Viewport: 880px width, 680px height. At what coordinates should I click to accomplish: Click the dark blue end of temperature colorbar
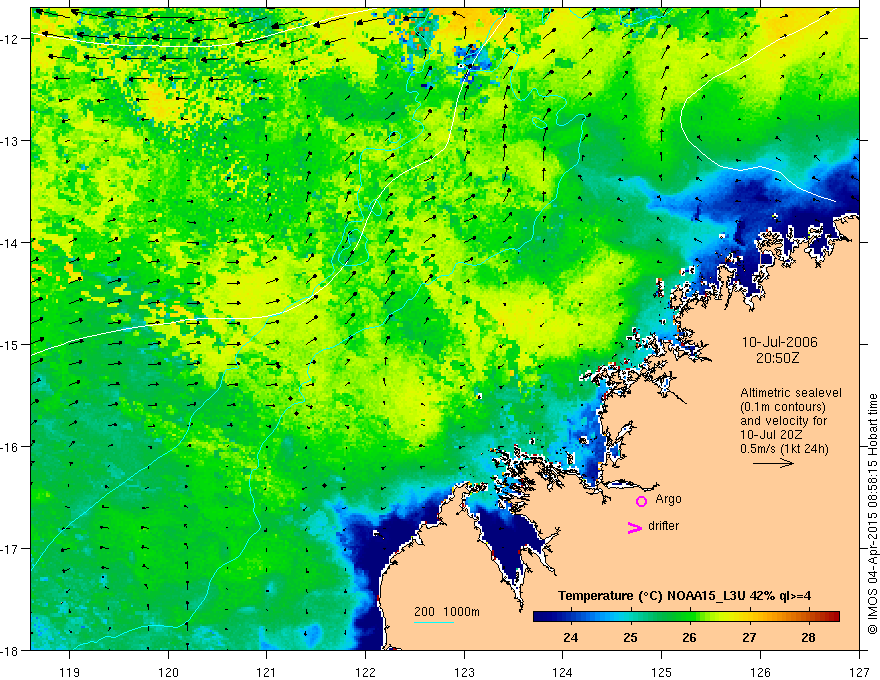click(x=542, y=617)
